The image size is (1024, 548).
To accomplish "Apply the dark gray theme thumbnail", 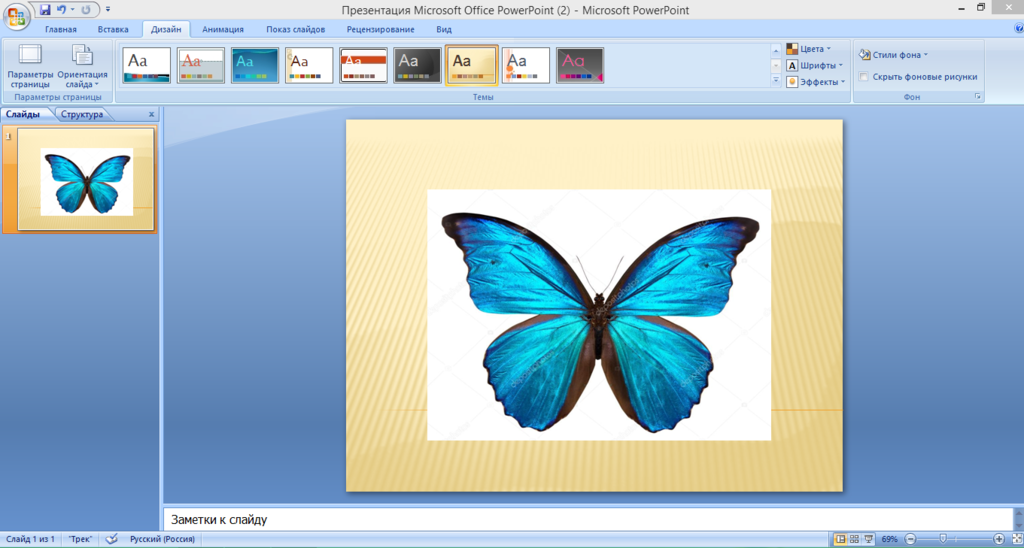I will click(x=417, y=65).
